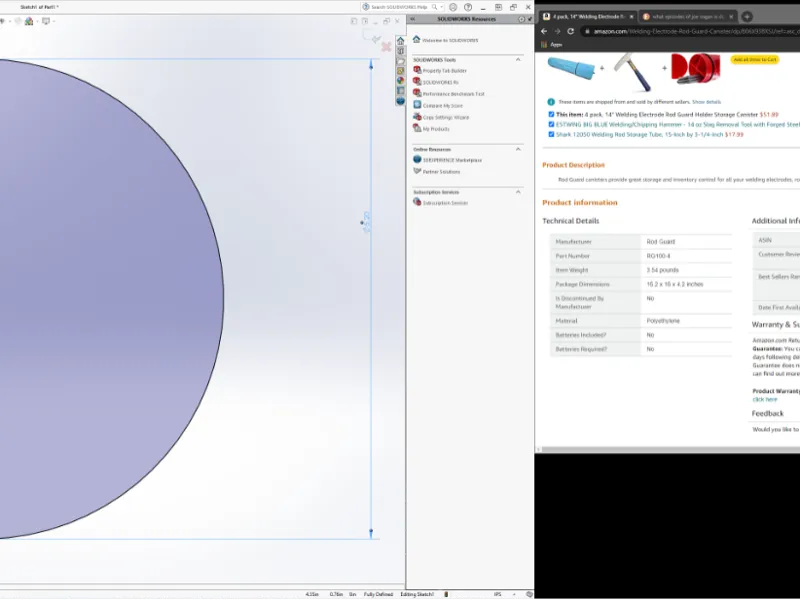800x600 pixels.
Task: Uncheck the Shark 12050 Storage Tube checkbox
Action: pos(551,135)
